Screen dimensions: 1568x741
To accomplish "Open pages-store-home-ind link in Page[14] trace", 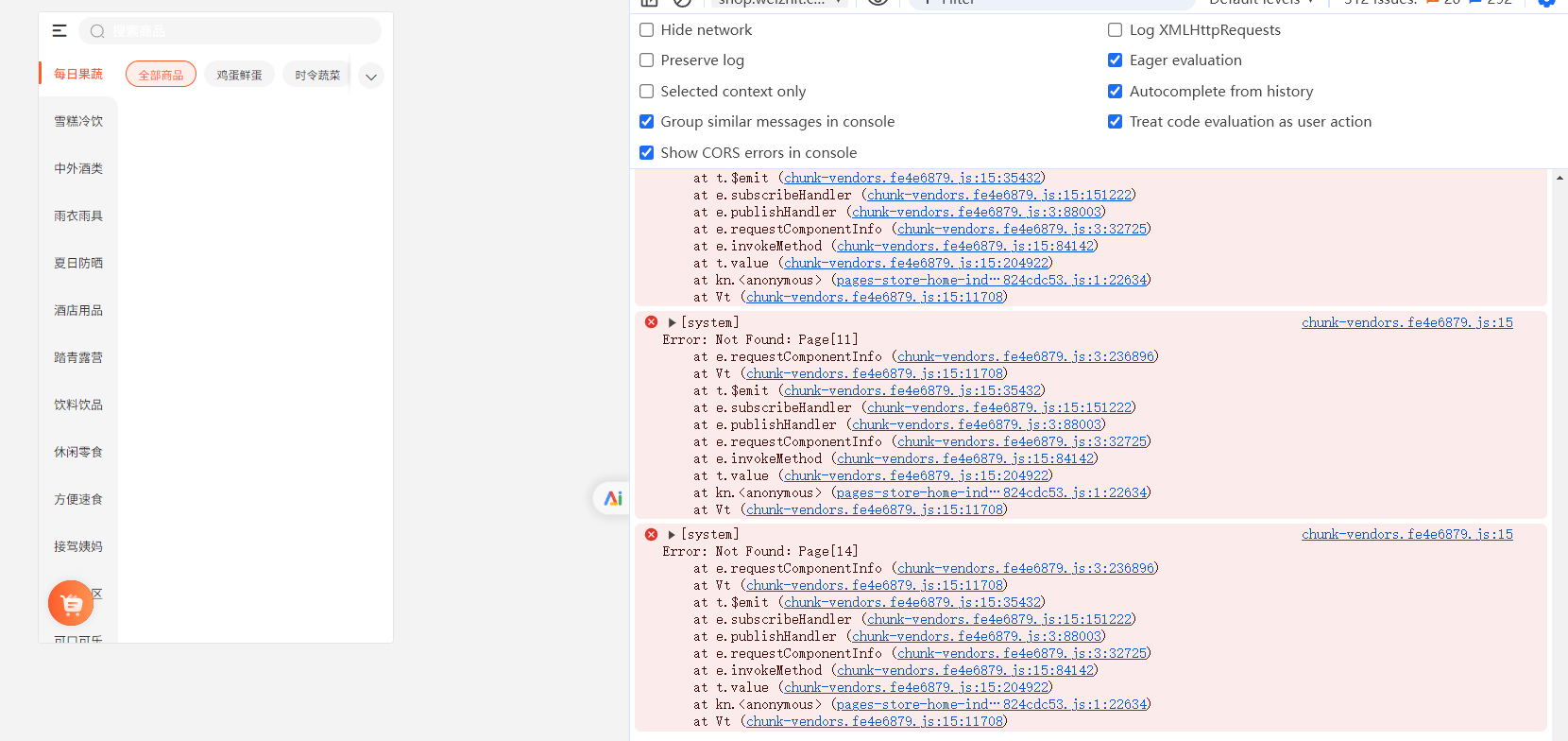I will (x=992, y=704).
